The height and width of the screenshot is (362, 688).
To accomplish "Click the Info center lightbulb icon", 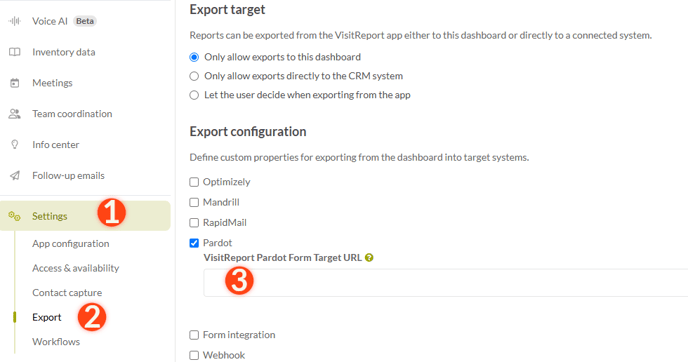I will pos(14,145).
